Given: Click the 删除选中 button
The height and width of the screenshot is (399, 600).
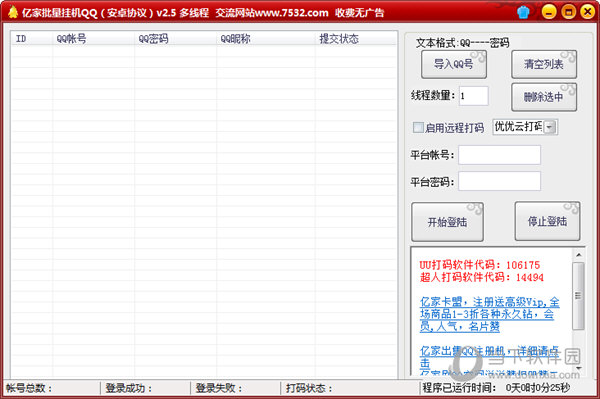Looking at the screenshot, I should (544, 97).
